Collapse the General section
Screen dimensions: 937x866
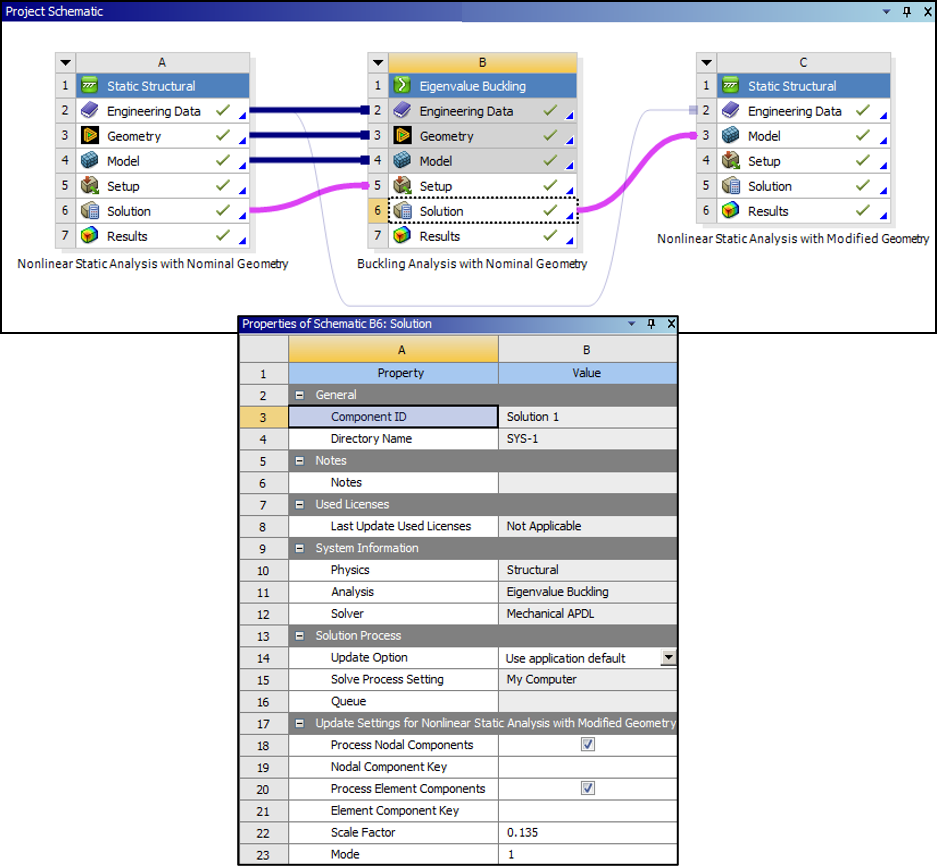(300, 395)
